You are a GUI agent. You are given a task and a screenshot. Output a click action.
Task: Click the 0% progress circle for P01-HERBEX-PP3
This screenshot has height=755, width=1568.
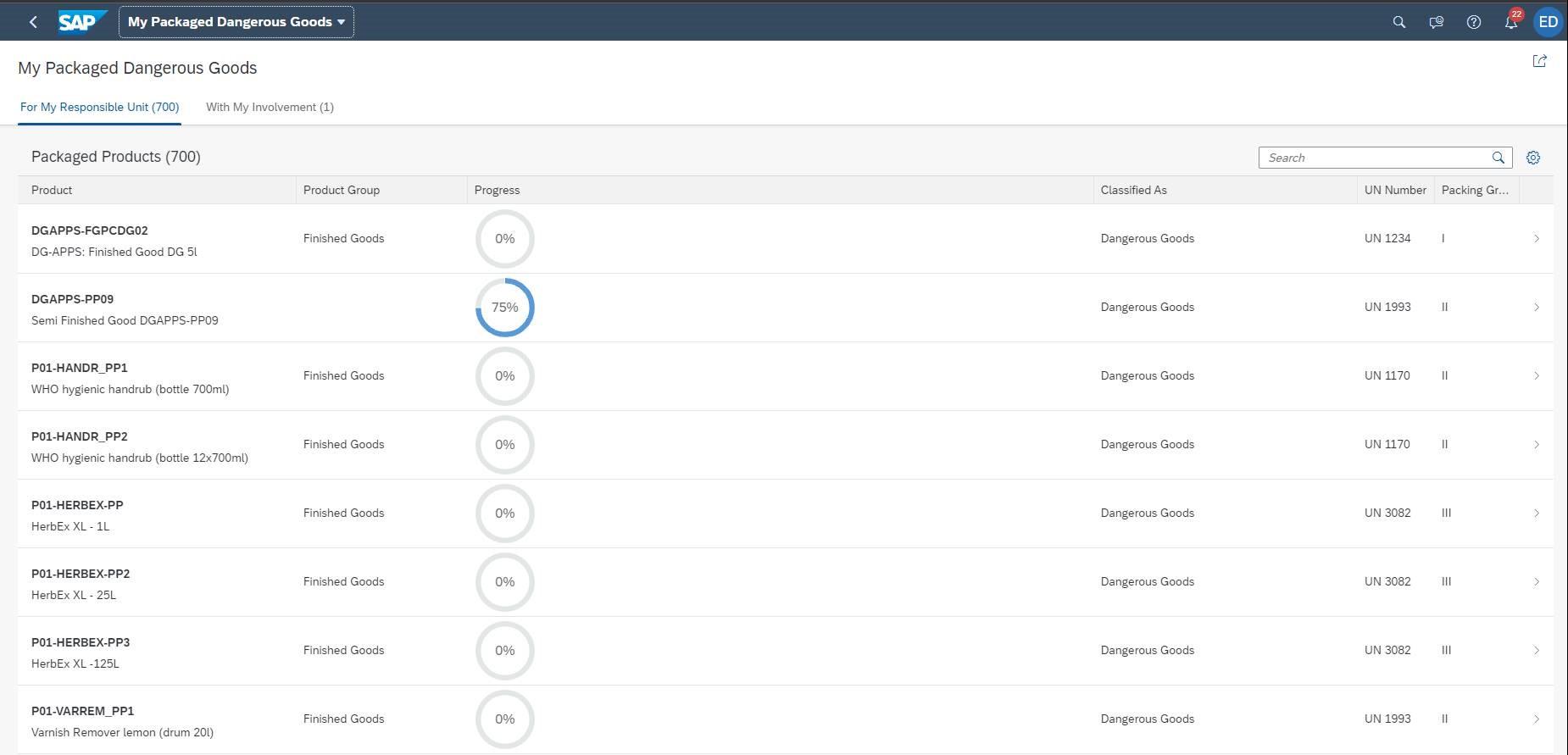tap(505, 651)
